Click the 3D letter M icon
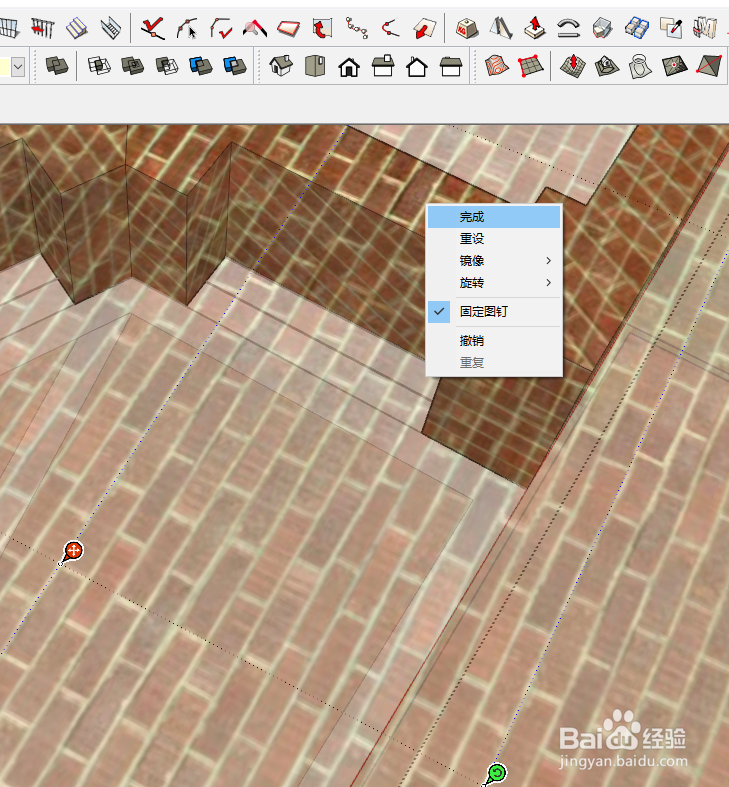Viewport: 729px width, 787px height. tap(704, 29)
